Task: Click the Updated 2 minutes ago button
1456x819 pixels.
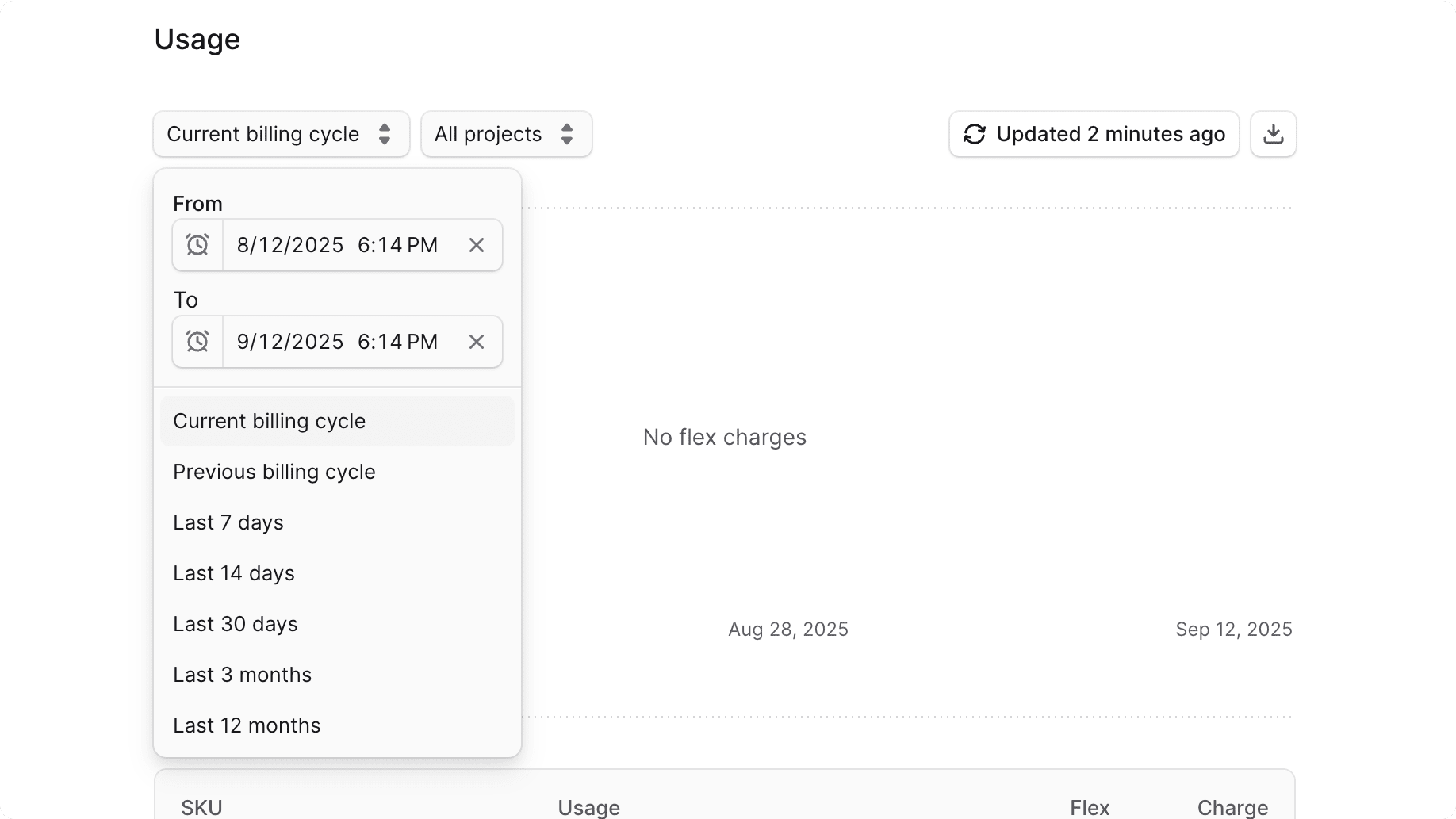Action: (x=1094, y=134)
